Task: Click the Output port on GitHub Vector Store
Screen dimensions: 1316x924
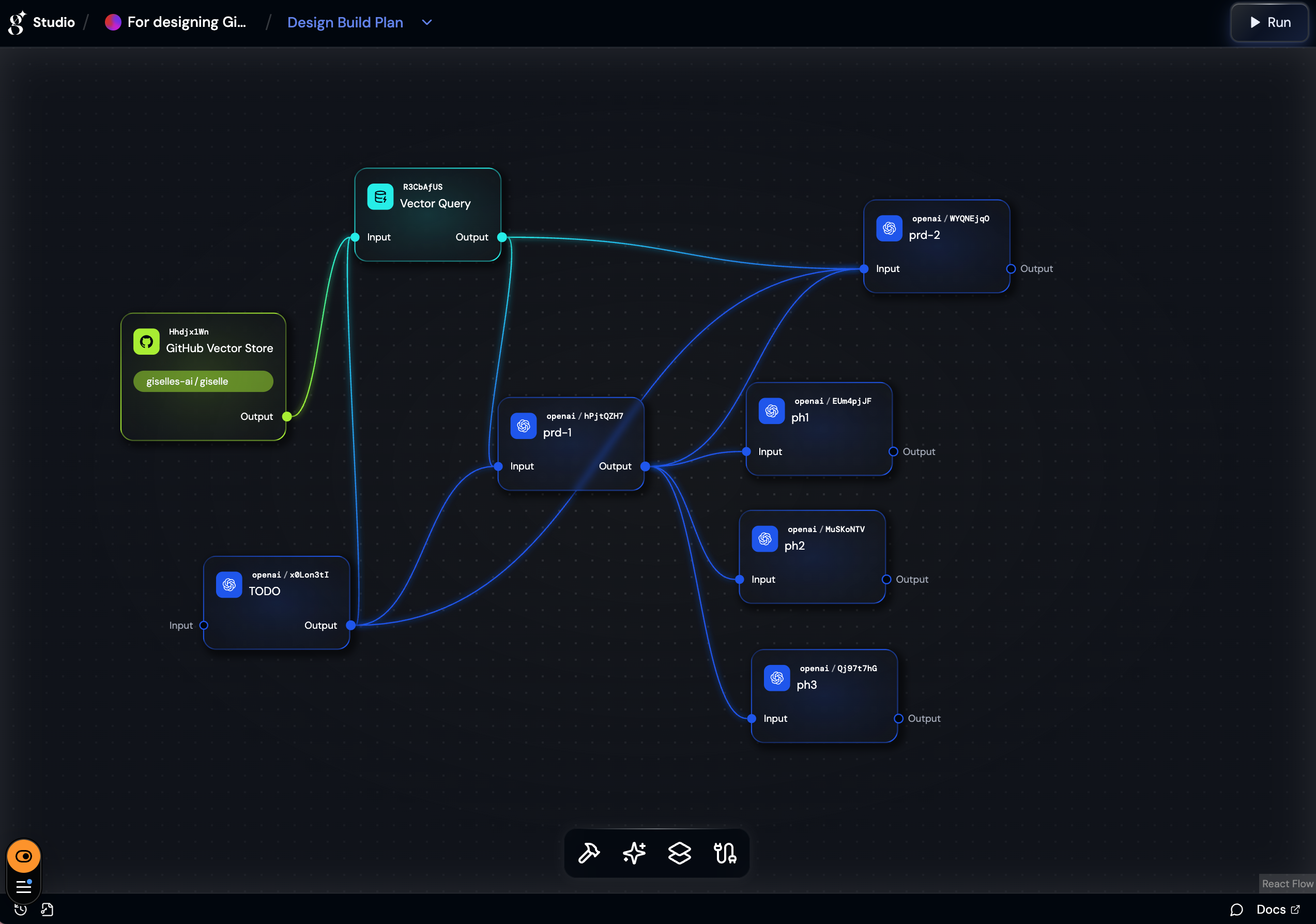Action: click(x=286, y=417)
